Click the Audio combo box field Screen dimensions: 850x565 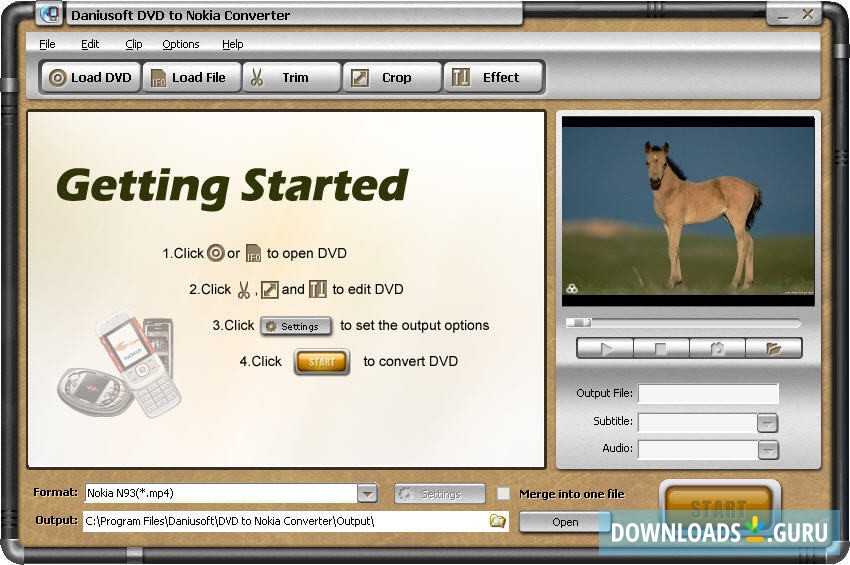click(x=698, y=450)
